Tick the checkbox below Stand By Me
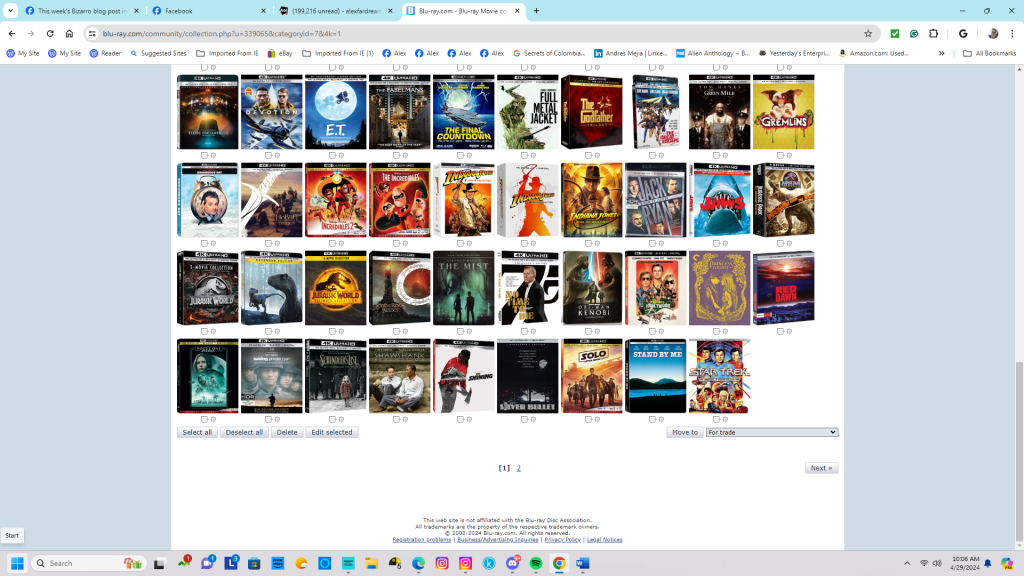This screenshot has height=576, width=1024. pyautogui.click(x=652, y=419)
